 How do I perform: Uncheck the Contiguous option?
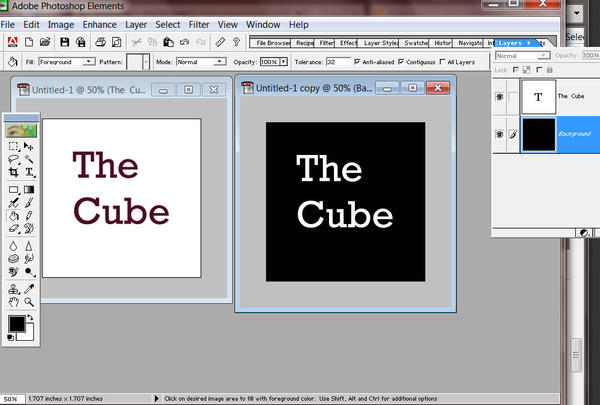[x=401, y=62]
